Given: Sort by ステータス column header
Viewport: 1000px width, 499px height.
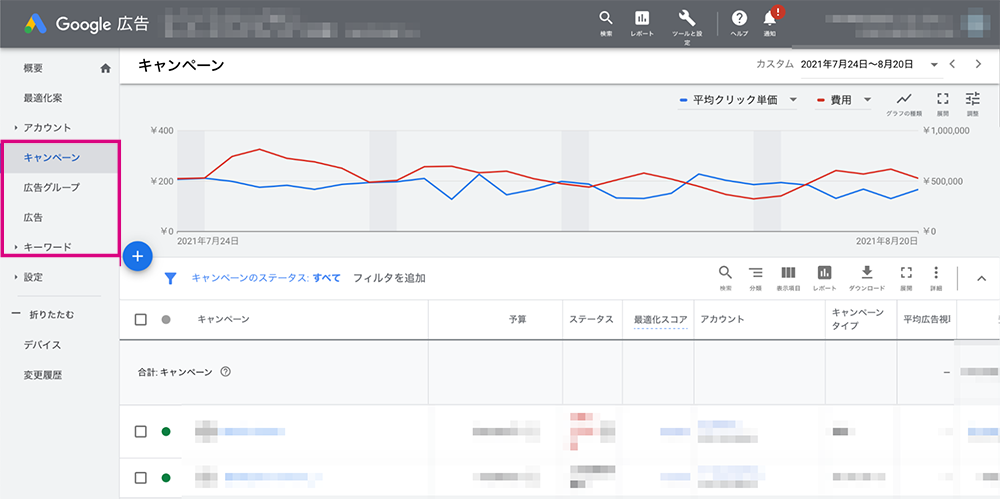Looking at the screenshot, I should (x=591, y=320).
